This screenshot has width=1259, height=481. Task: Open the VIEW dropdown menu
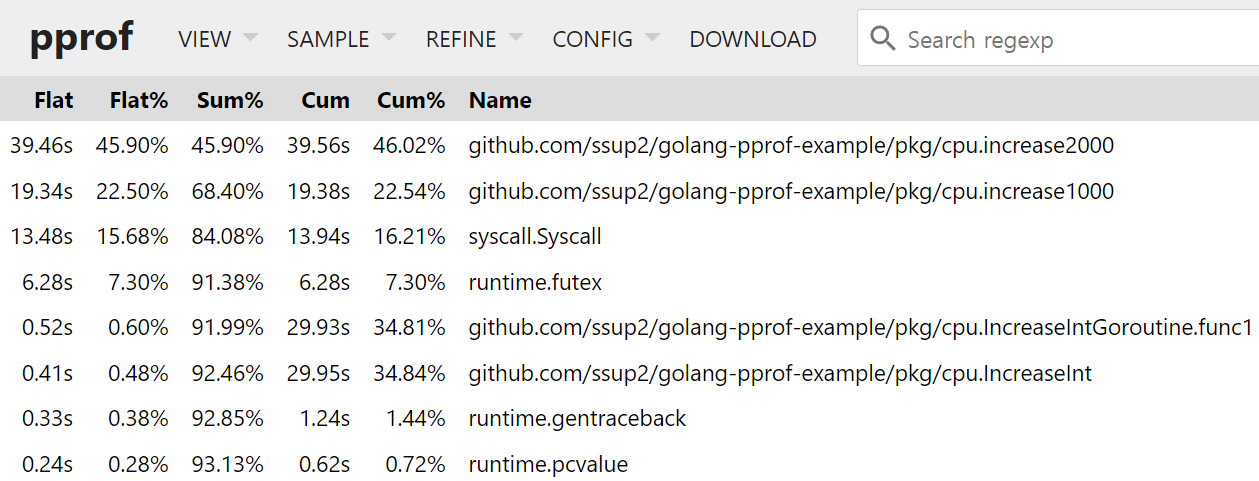pos(217,39)
